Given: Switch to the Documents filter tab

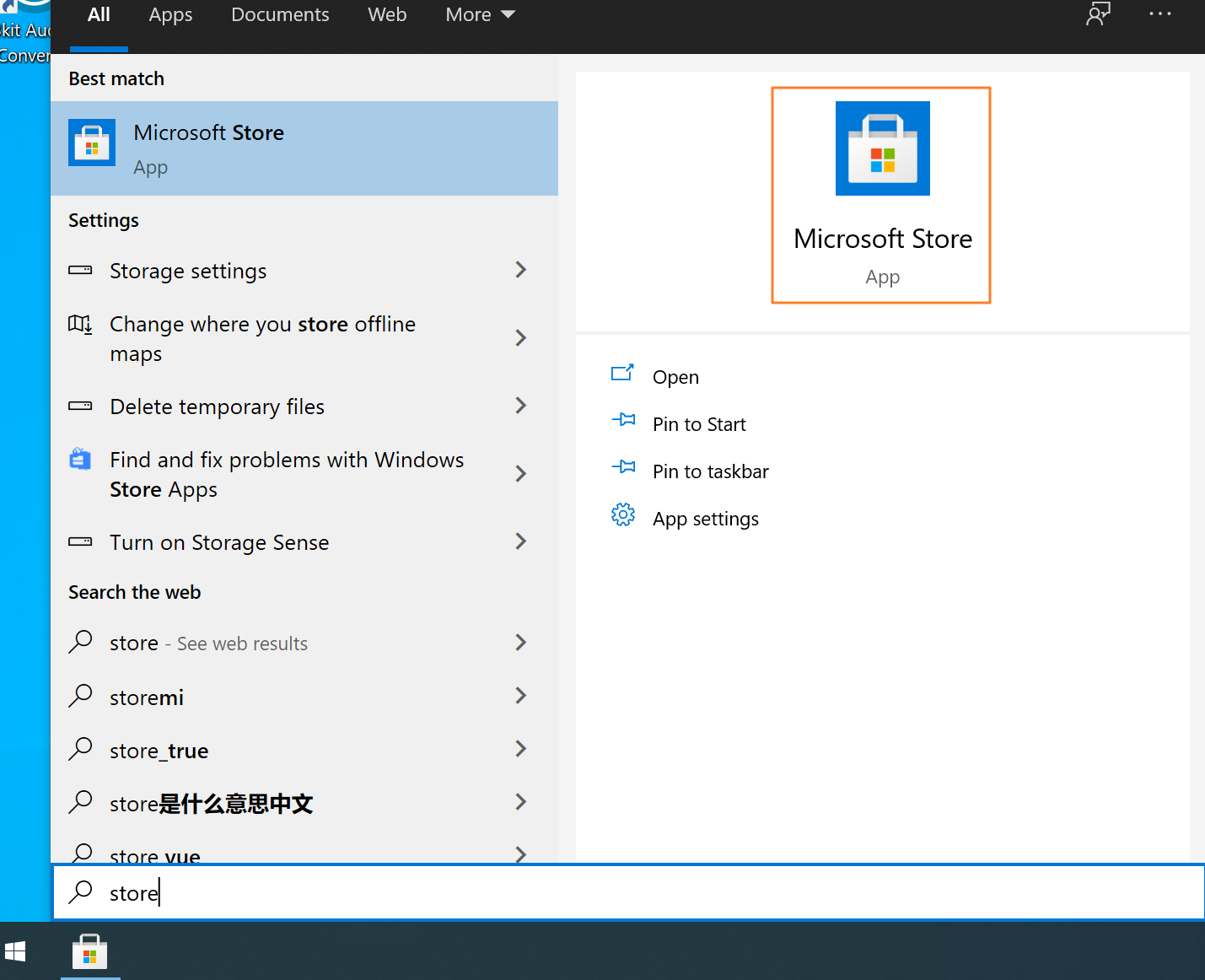Looking at the screenshot, I should coord(280,15).
